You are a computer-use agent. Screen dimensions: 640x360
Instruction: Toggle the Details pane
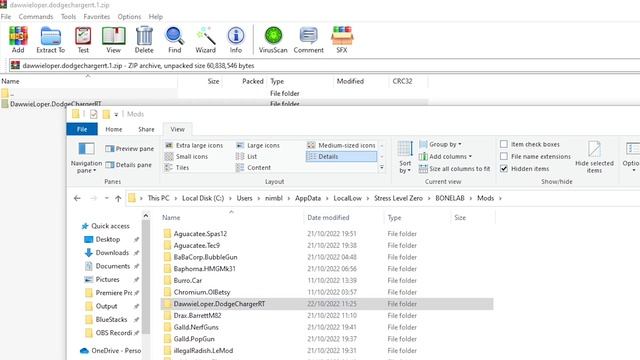click(129, 165)
